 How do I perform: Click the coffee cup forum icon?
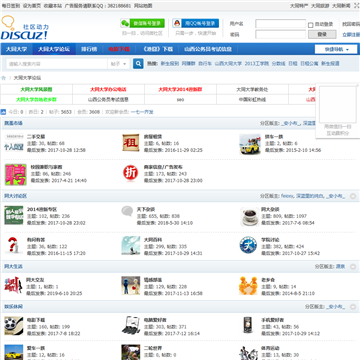250,216
